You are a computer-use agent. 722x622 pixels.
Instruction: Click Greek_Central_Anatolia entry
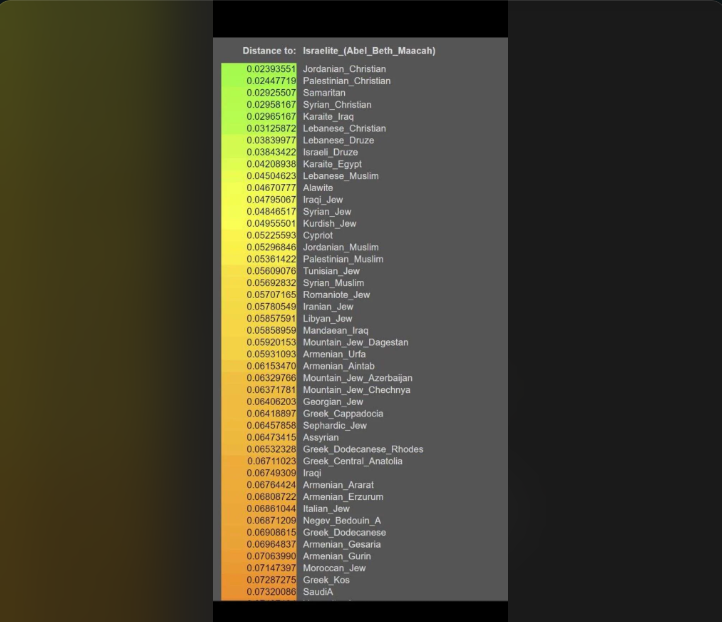(x=352, y=461)
